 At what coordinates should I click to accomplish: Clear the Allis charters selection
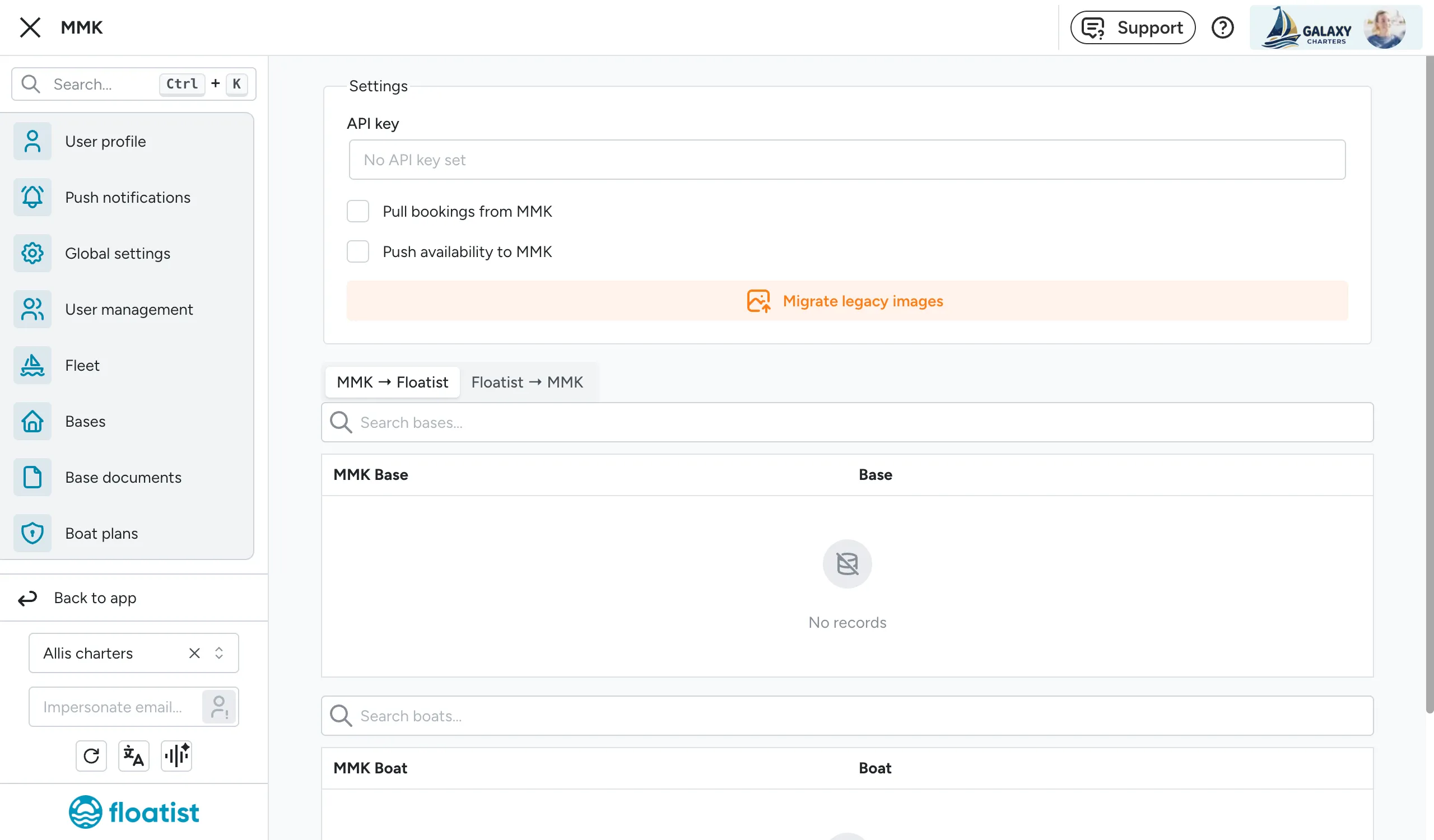pos(194,653)
